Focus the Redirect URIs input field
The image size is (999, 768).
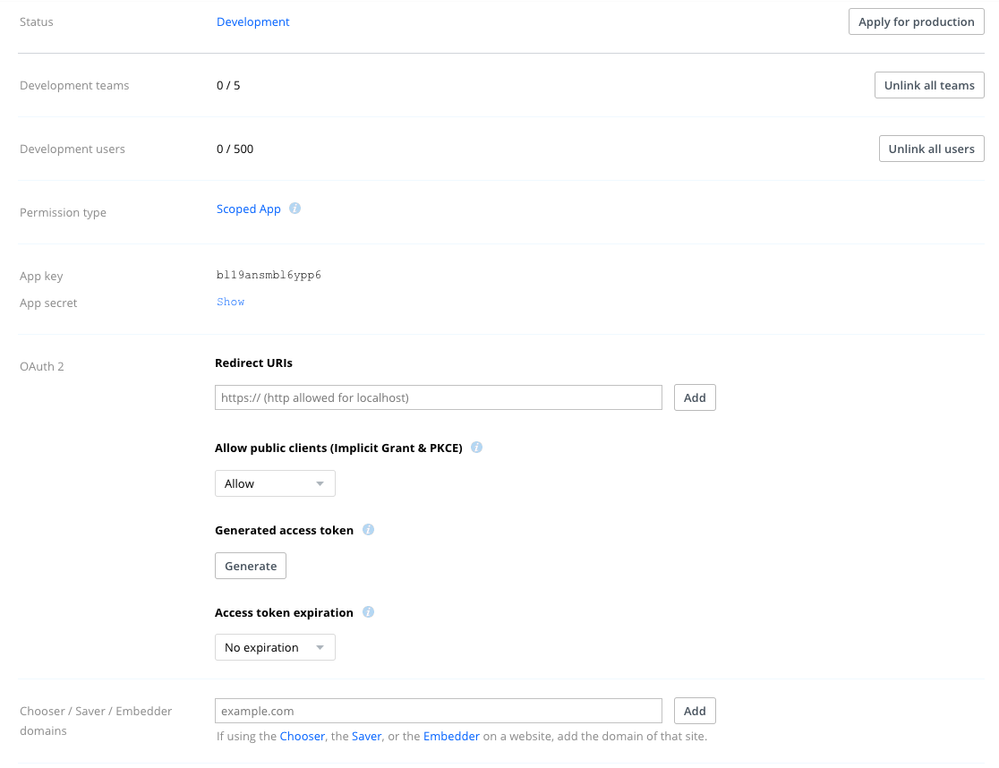pyautogui.click(x=438, y=398)
